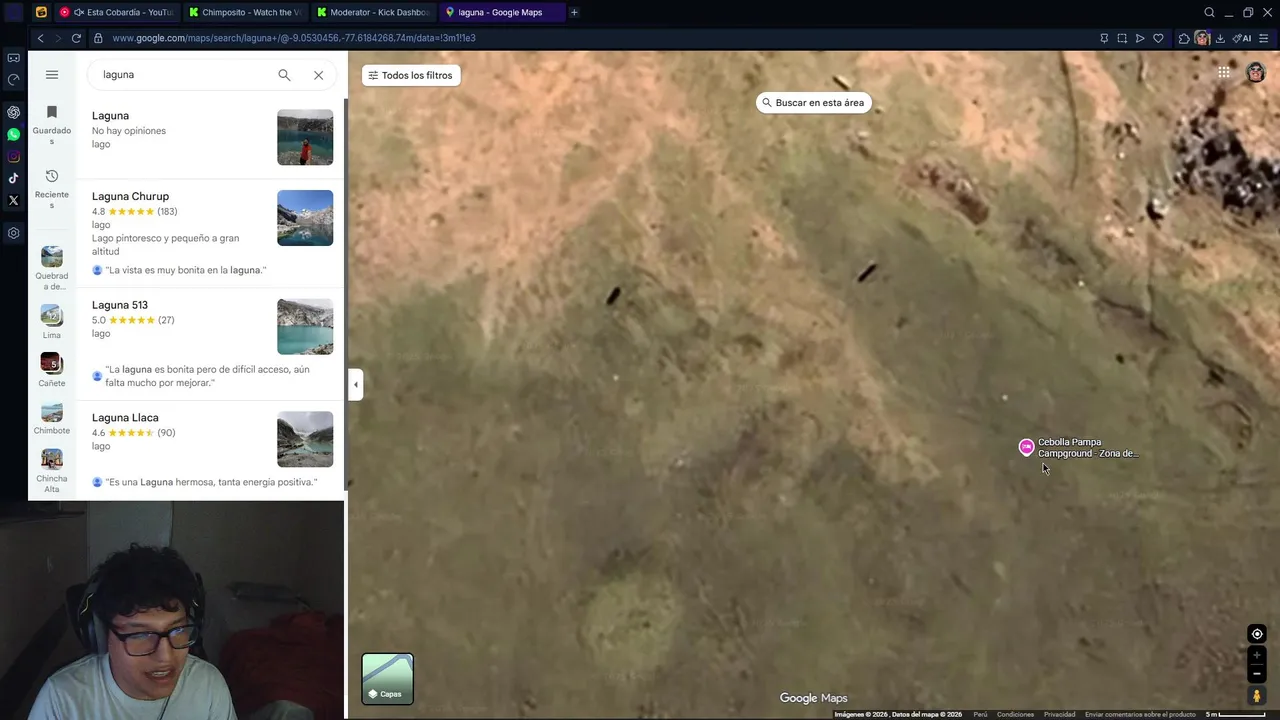Open Lima recent place shortcut

coord(52,322)
